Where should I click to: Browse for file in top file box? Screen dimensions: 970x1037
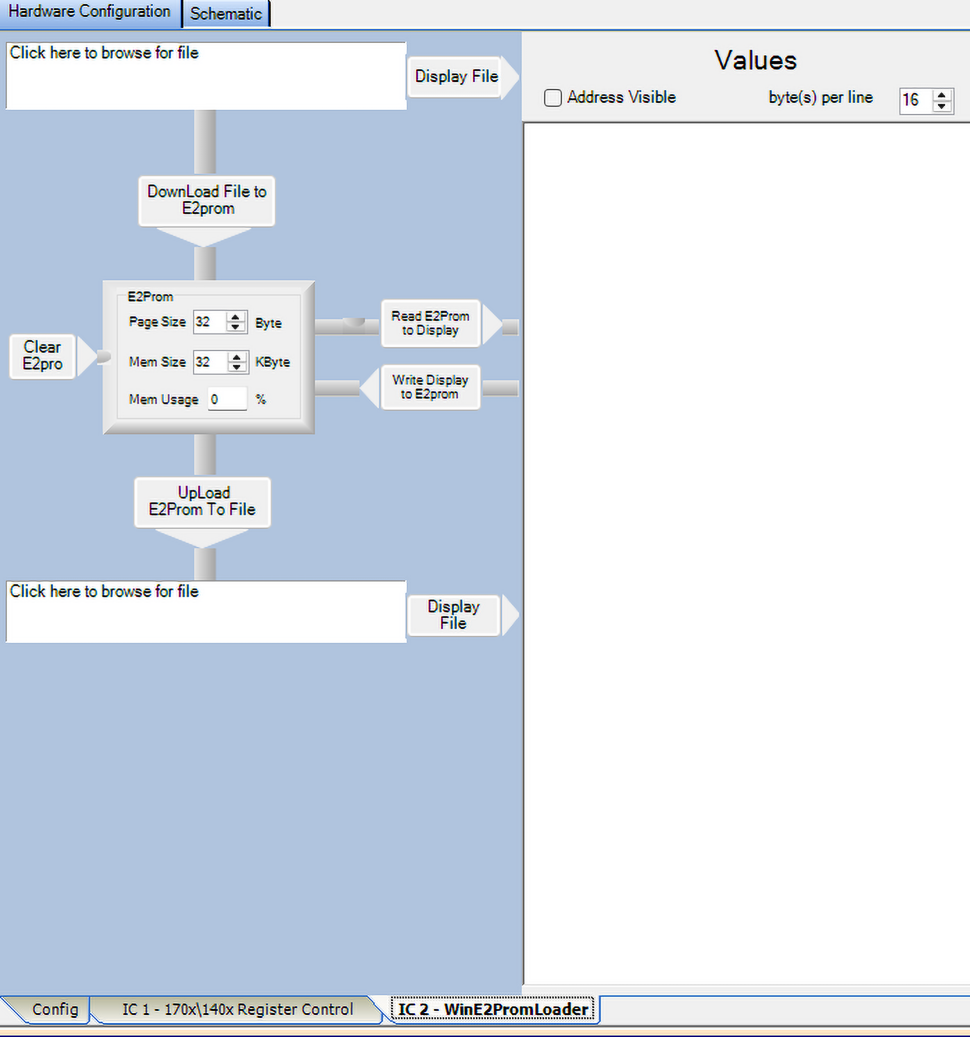[x=205, y=75]
